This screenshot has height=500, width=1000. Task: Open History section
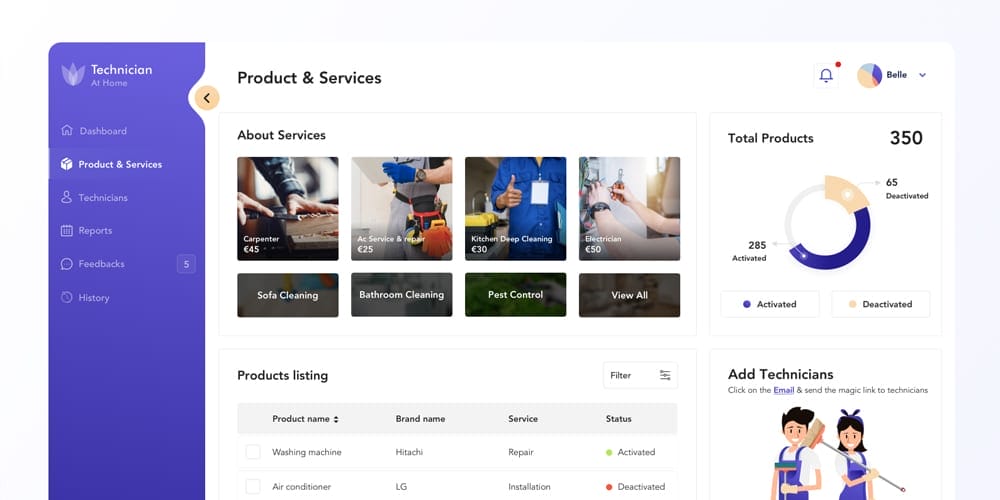94,298
